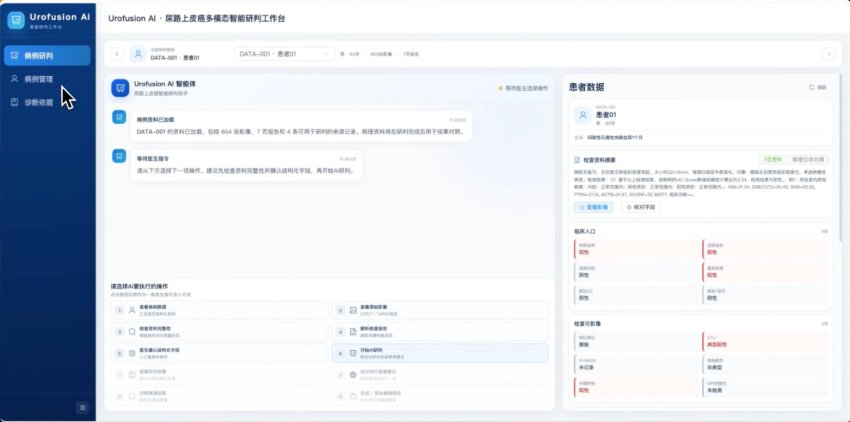
Task: Select the document icon in action 4 解析检查报告
Action: [x=353, y=331]
